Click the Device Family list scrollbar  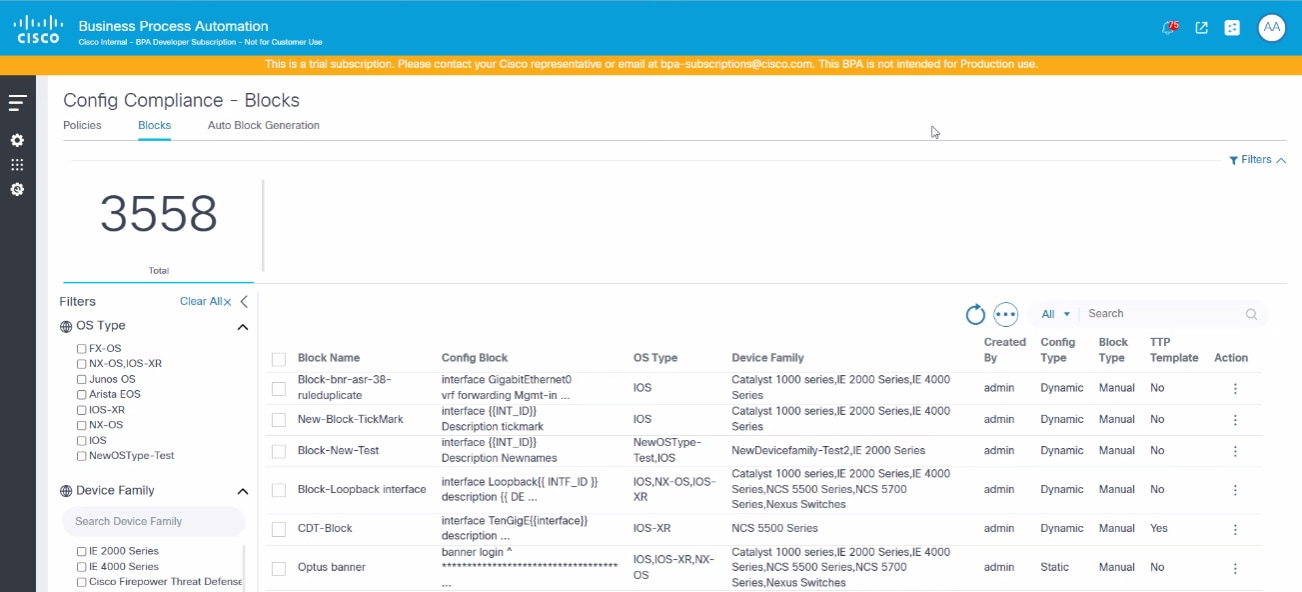(245, 566)
